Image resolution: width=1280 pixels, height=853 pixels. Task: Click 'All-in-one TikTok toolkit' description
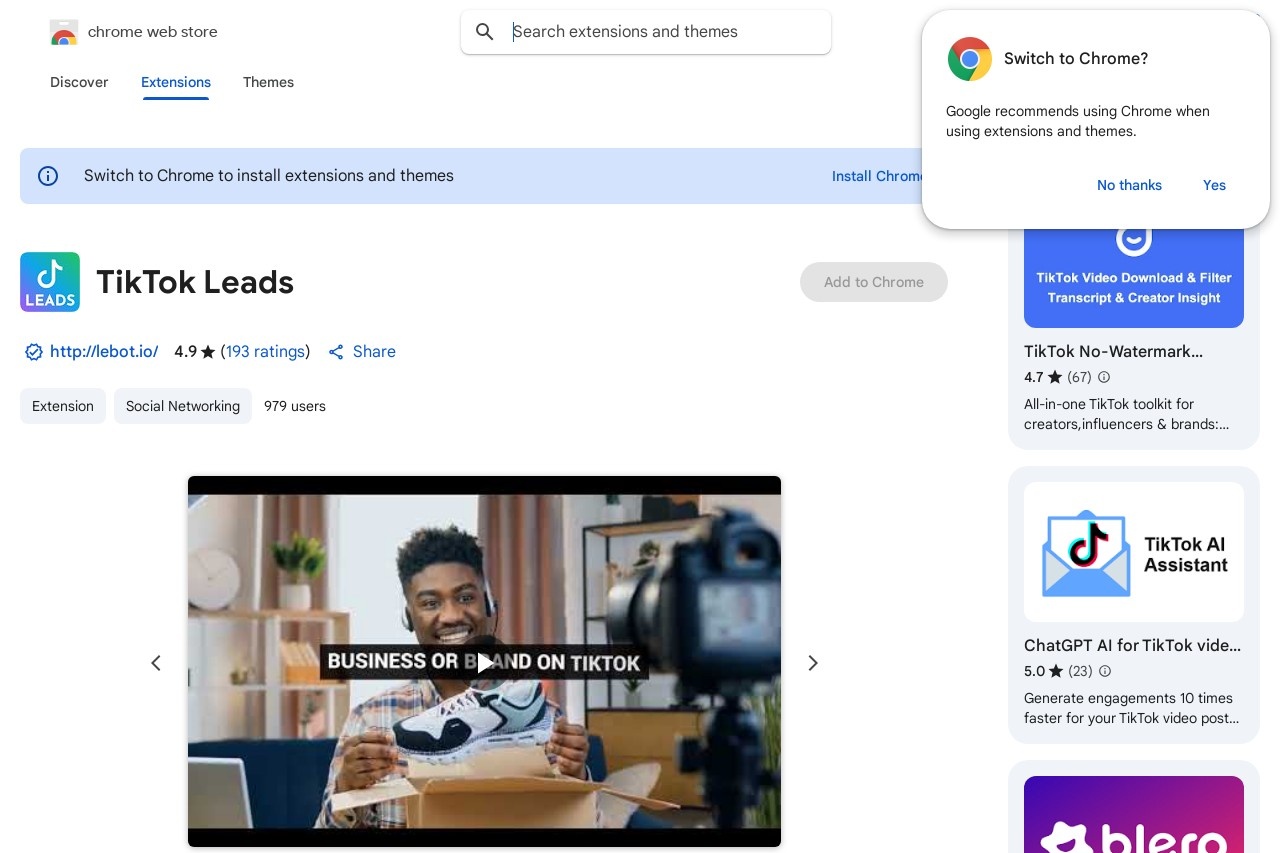coord(1126,414)
